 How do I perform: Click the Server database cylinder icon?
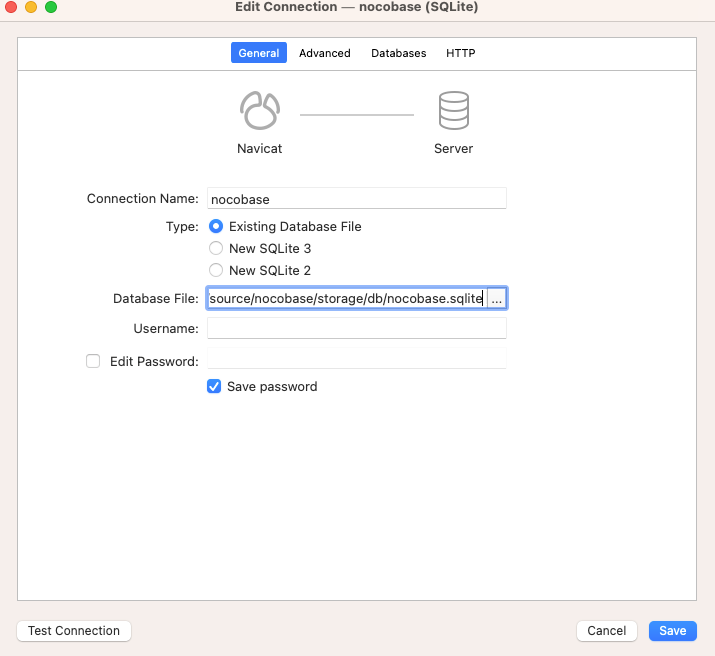(453, 111)
